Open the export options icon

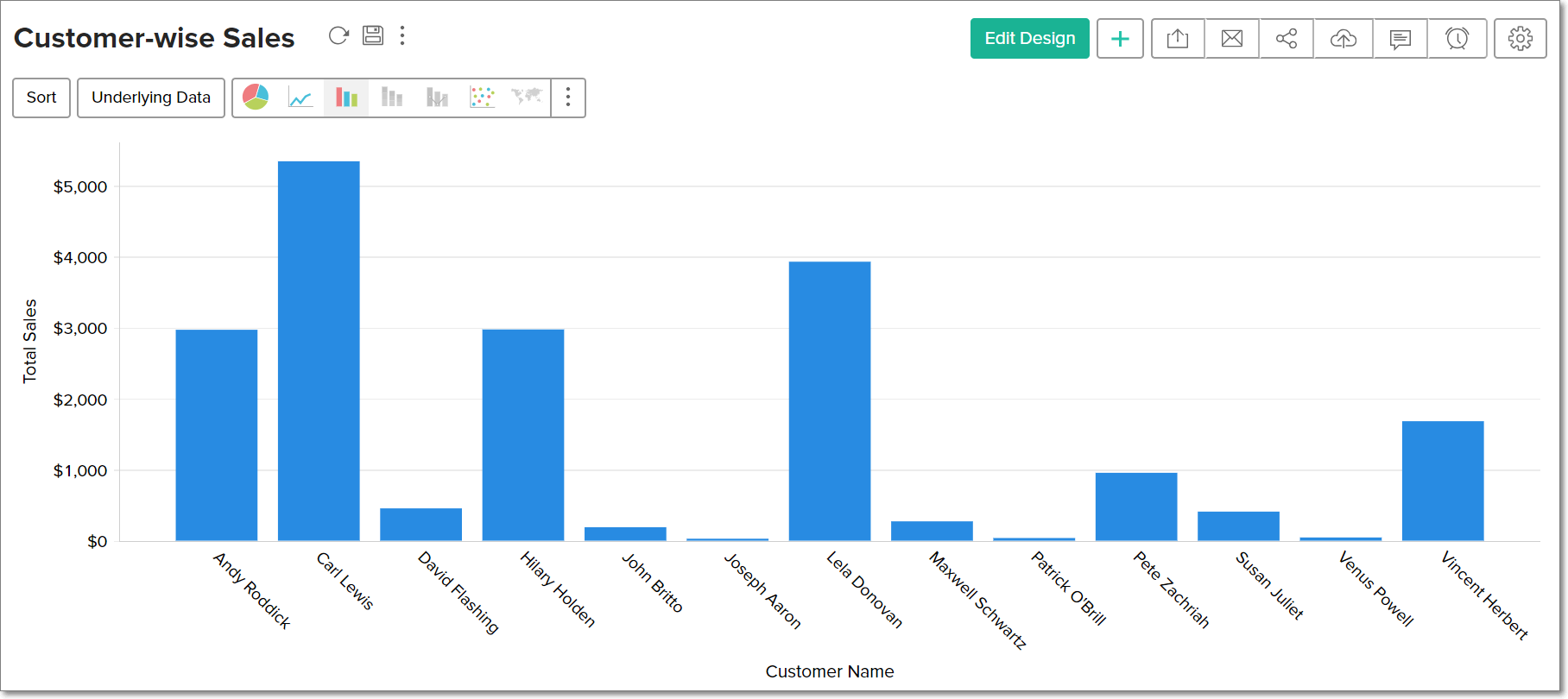click(1178, 39)
